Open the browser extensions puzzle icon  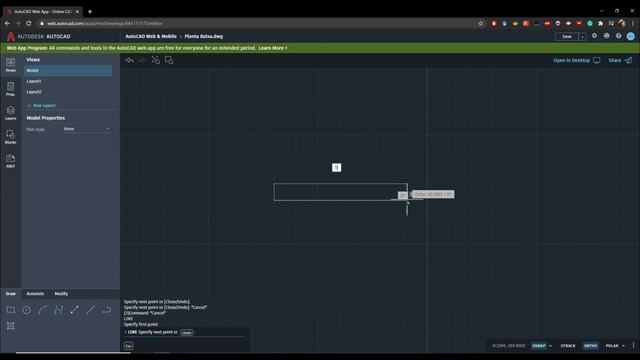tap(600, 23)
